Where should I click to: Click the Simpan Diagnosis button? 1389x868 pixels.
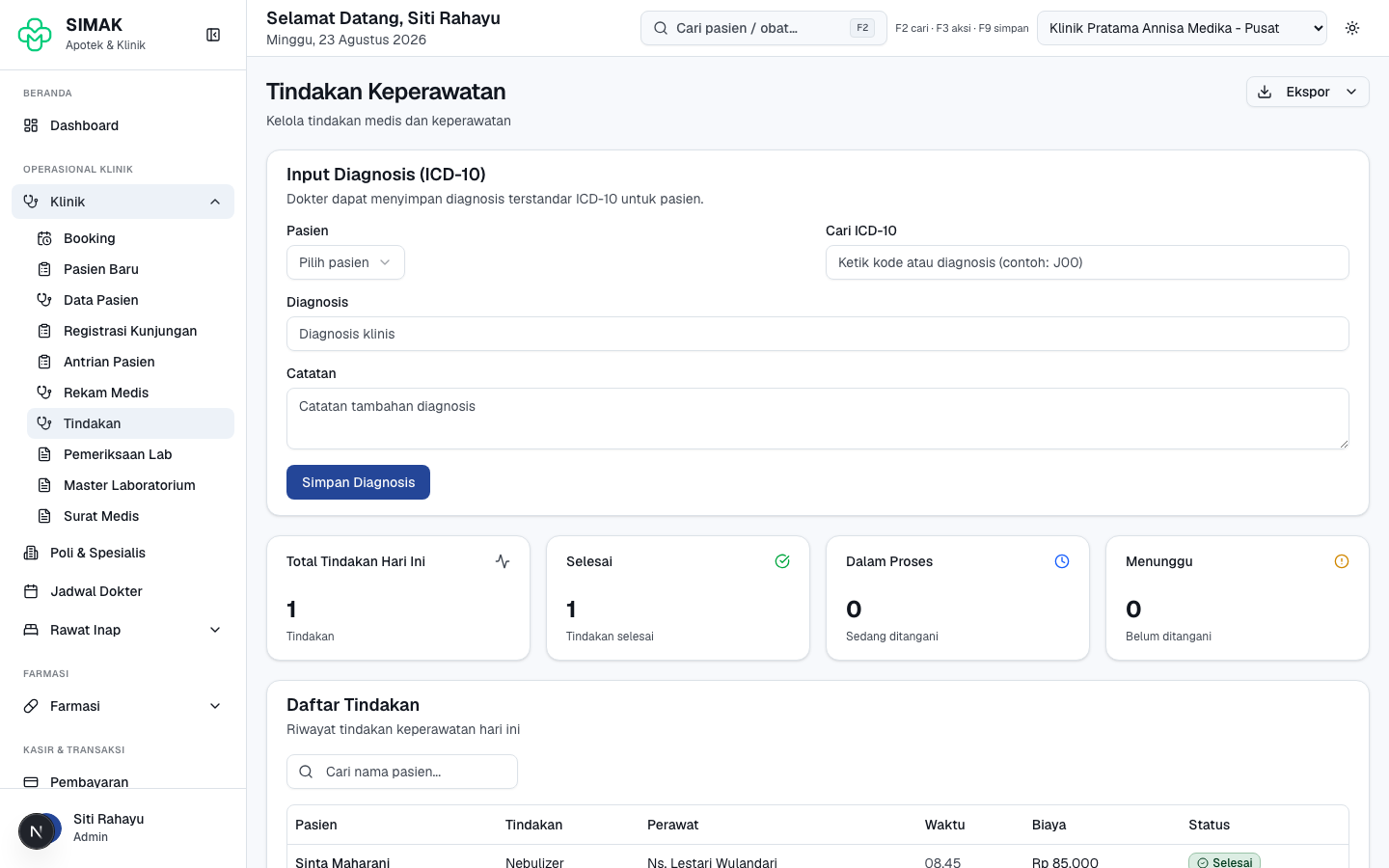pos(358,482)
